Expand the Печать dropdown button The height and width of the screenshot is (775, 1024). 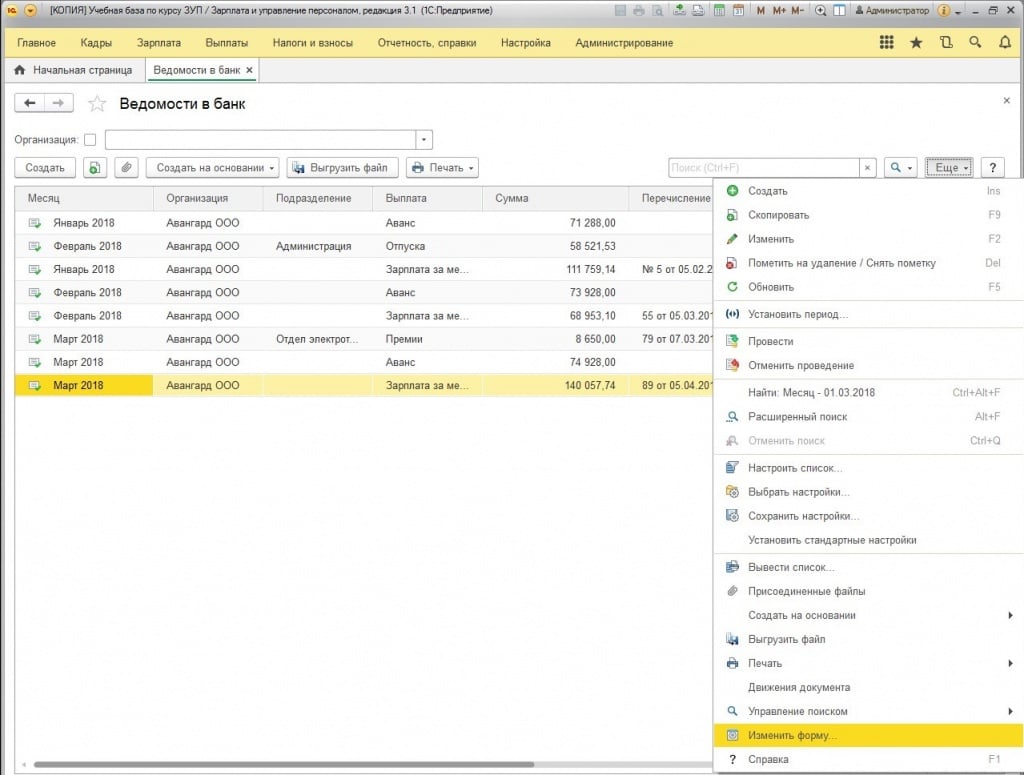click(x=444, y=168)
